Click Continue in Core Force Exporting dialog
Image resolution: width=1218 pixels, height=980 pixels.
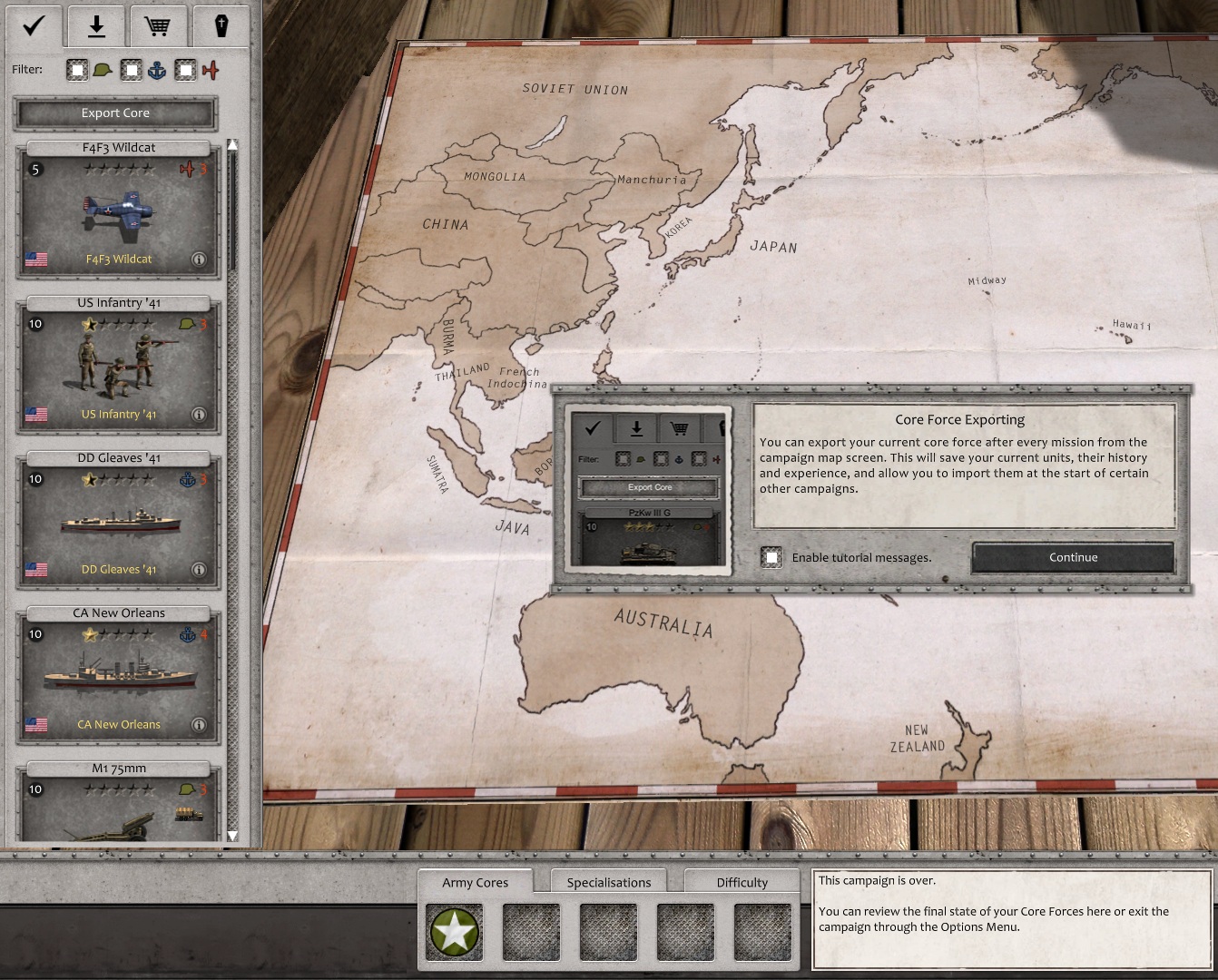pyautogui.click(x=1073, y=557)
